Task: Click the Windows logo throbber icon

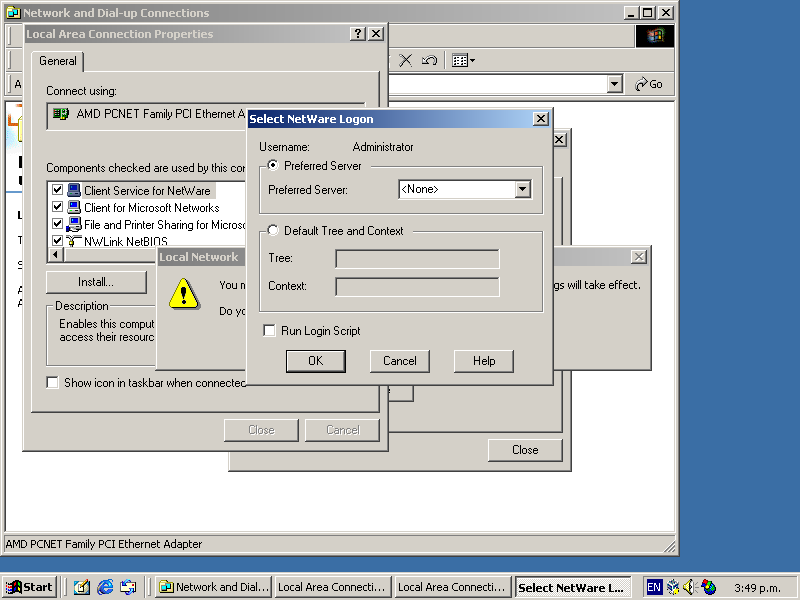Action: coord(655,36)
